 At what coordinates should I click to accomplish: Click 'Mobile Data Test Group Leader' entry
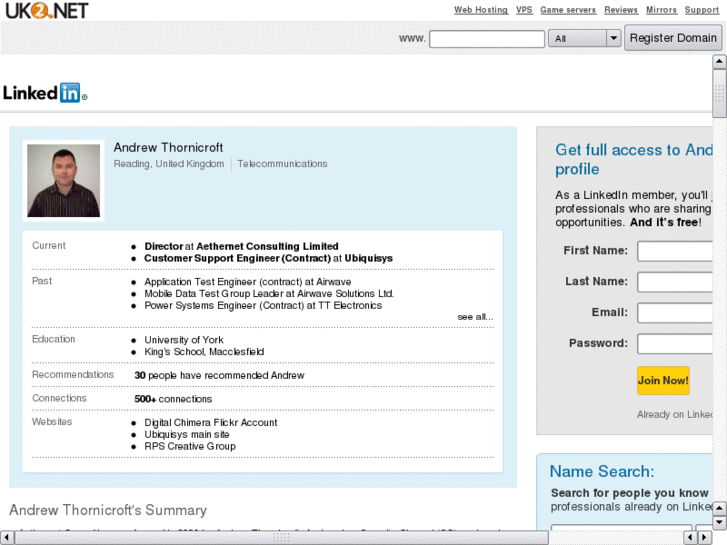click(269, 294)
